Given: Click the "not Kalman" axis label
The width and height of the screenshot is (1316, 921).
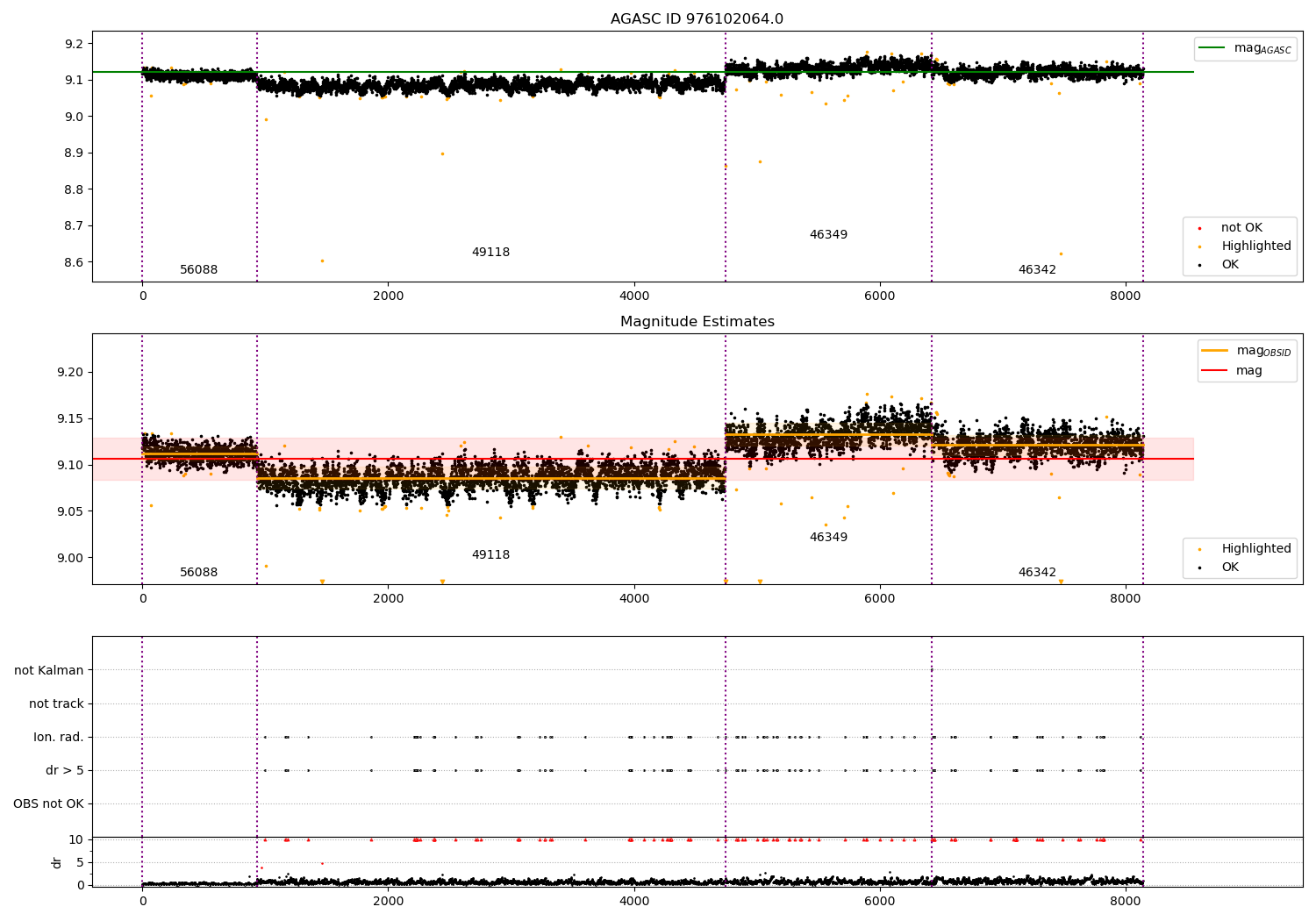Looking at the screenshot, I should click(x=49, y=671).
